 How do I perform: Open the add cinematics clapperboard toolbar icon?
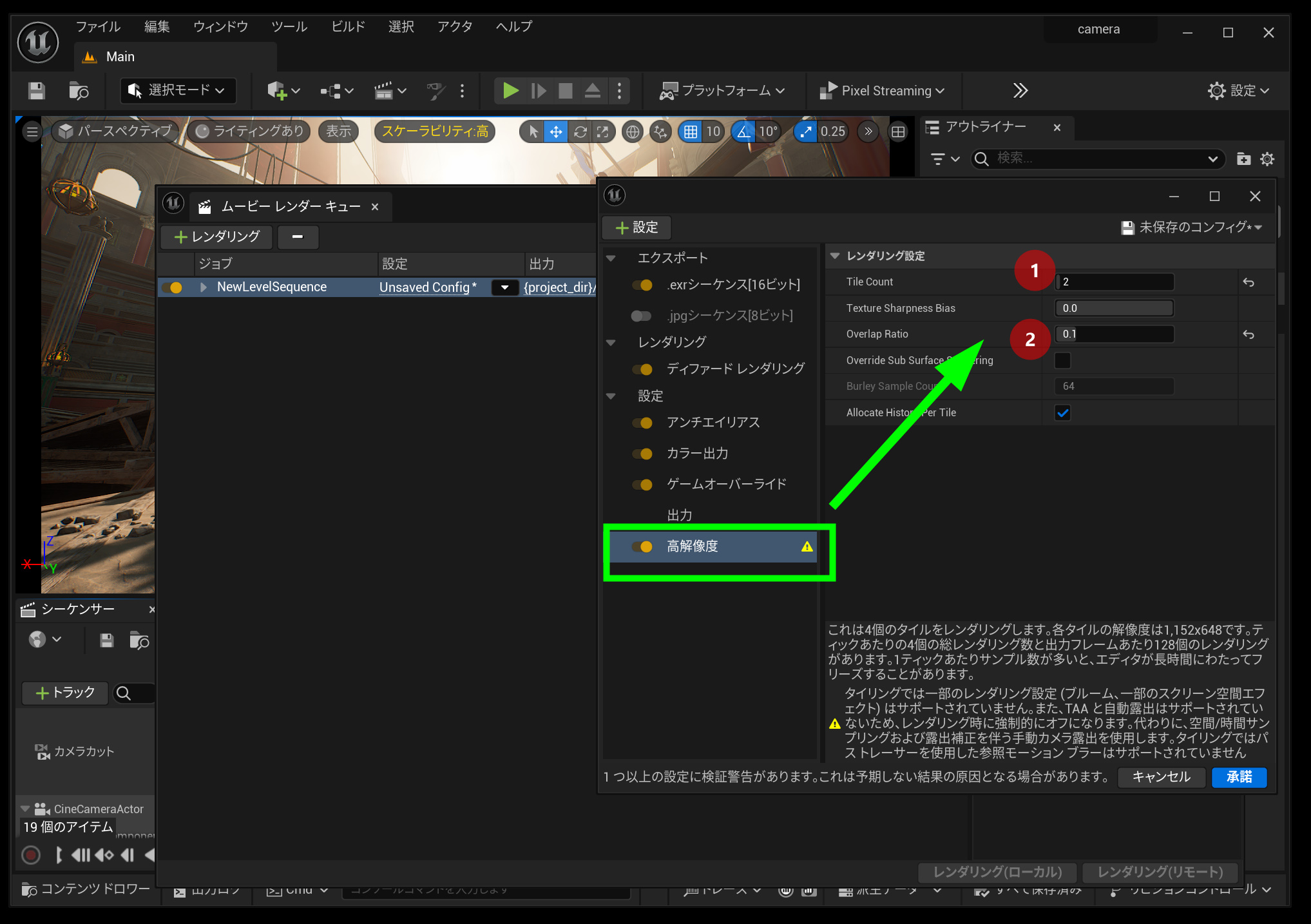point(384,91)
